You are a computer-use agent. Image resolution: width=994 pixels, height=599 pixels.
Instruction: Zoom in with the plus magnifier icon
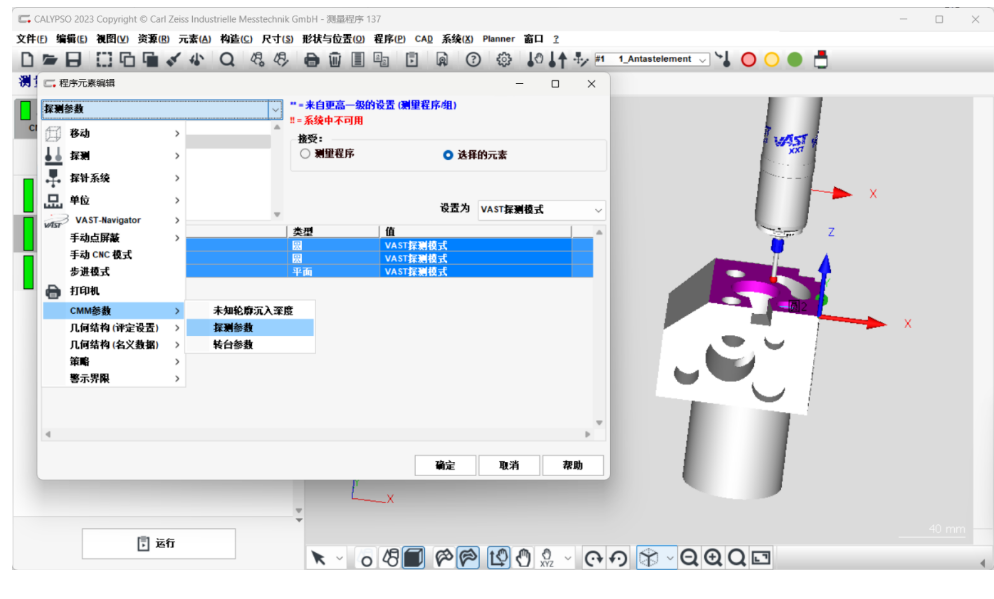point(713,558)
